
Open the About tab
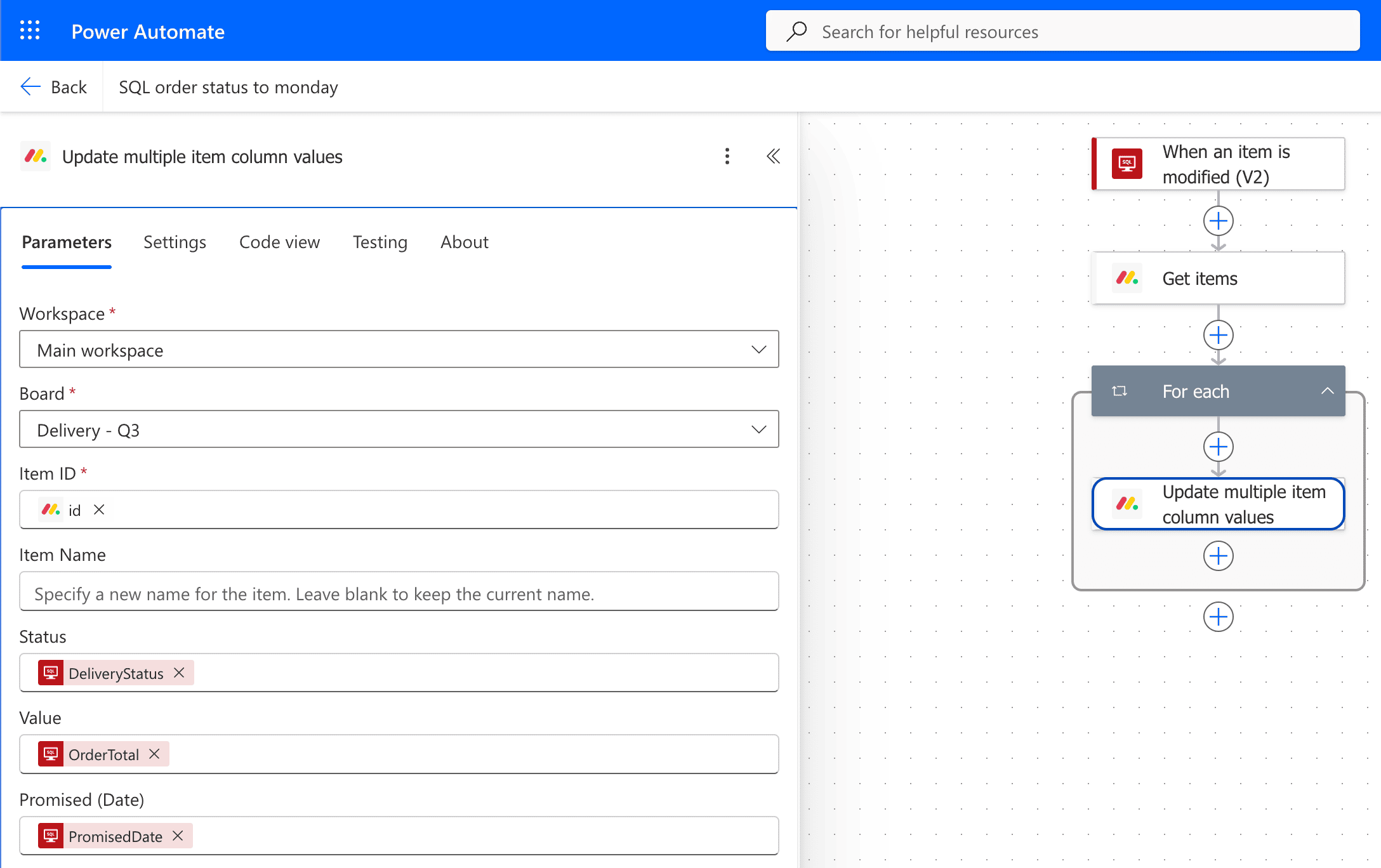pyautogui.click(x=465, y=242)
